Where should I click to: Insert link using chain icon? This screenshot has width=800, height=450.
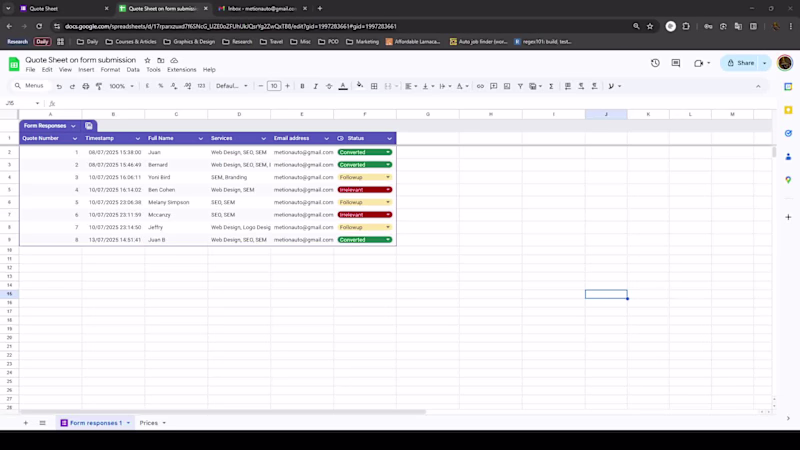coord(480,86)
